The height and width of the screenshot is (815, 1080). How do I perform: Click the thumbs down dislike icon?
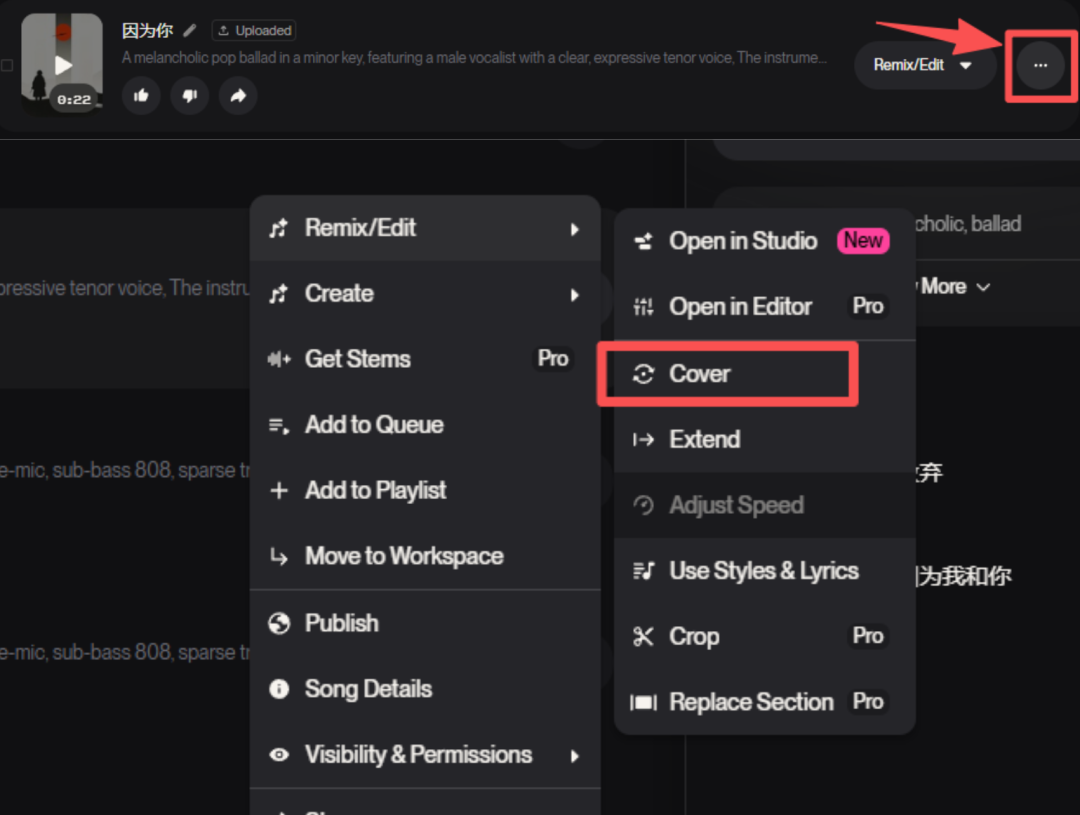coord(189,96)
